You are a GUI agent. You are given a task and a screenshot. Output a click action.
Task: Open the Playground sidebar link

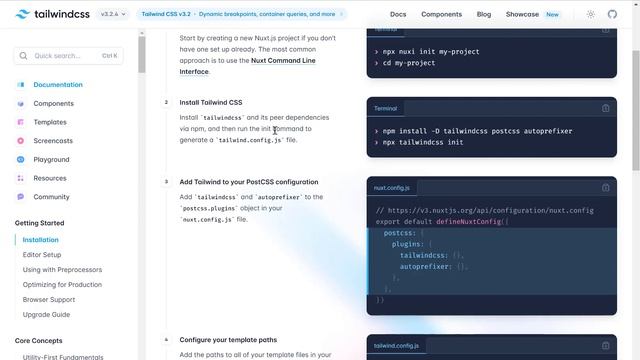(51, 160)
